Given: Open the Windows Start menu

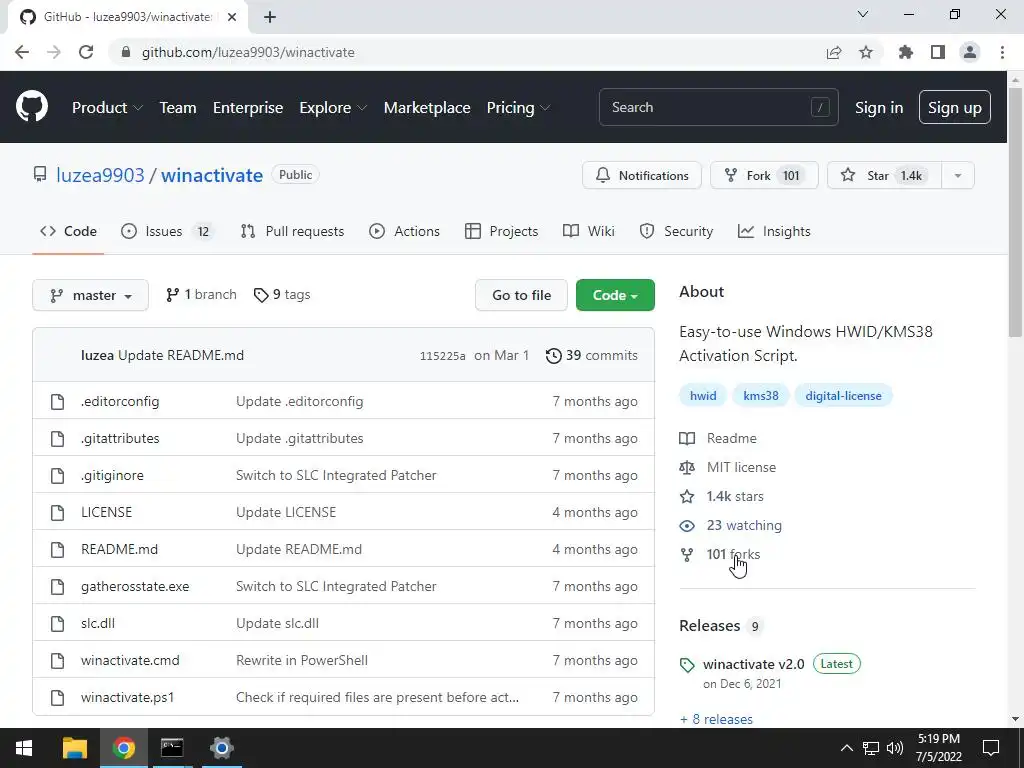Looking at the screenshot, I should 24,748.
